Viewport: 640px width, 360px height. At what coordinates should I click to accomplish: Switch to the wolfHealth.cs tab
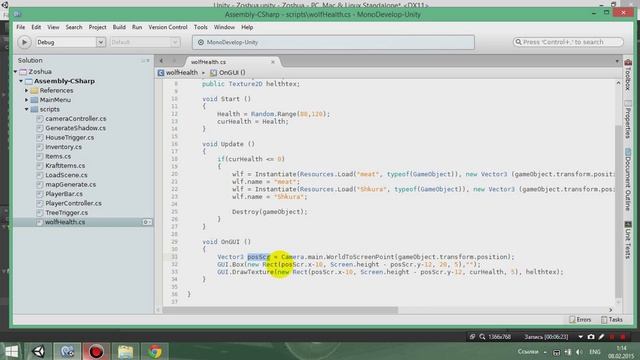point(208,62)
